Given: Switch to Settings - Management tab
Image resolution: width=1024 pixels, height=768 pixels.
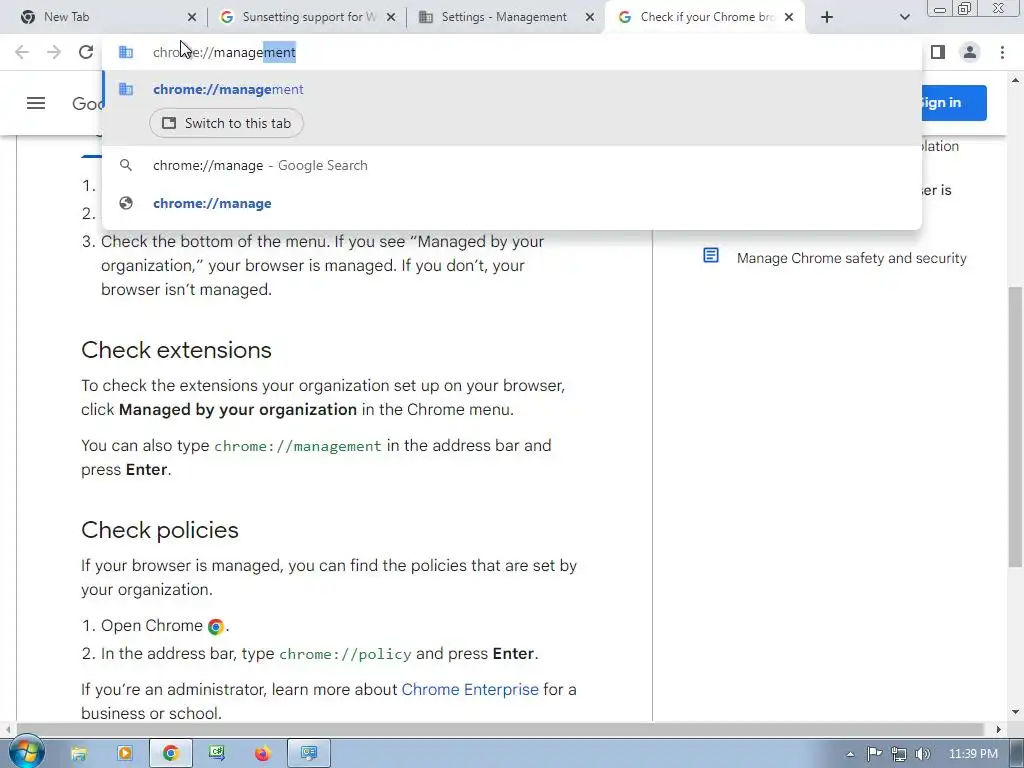Looking at the screenshot, I should 504,17.
